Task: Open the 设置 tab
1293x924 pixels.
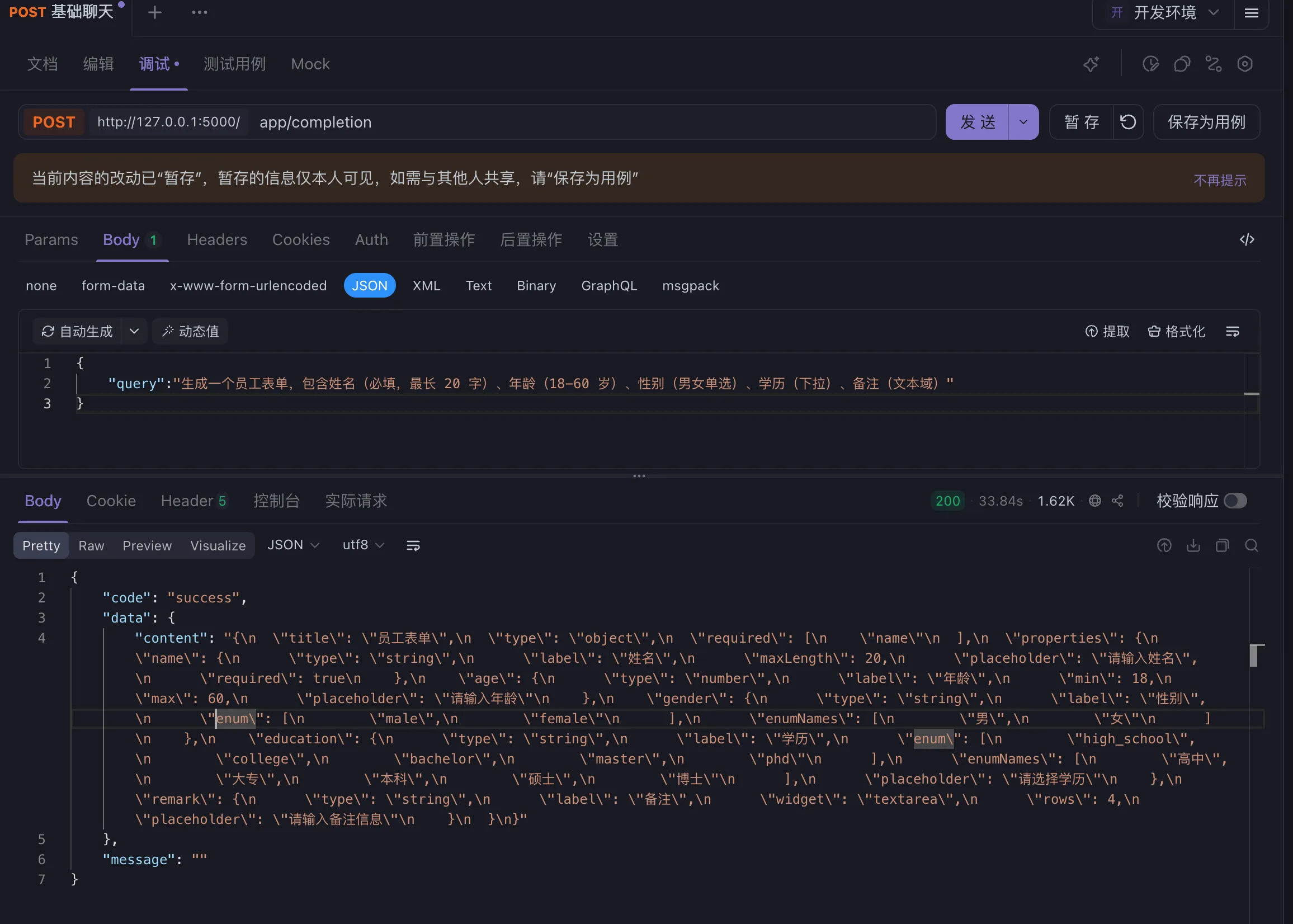Action: click(602, 239)
